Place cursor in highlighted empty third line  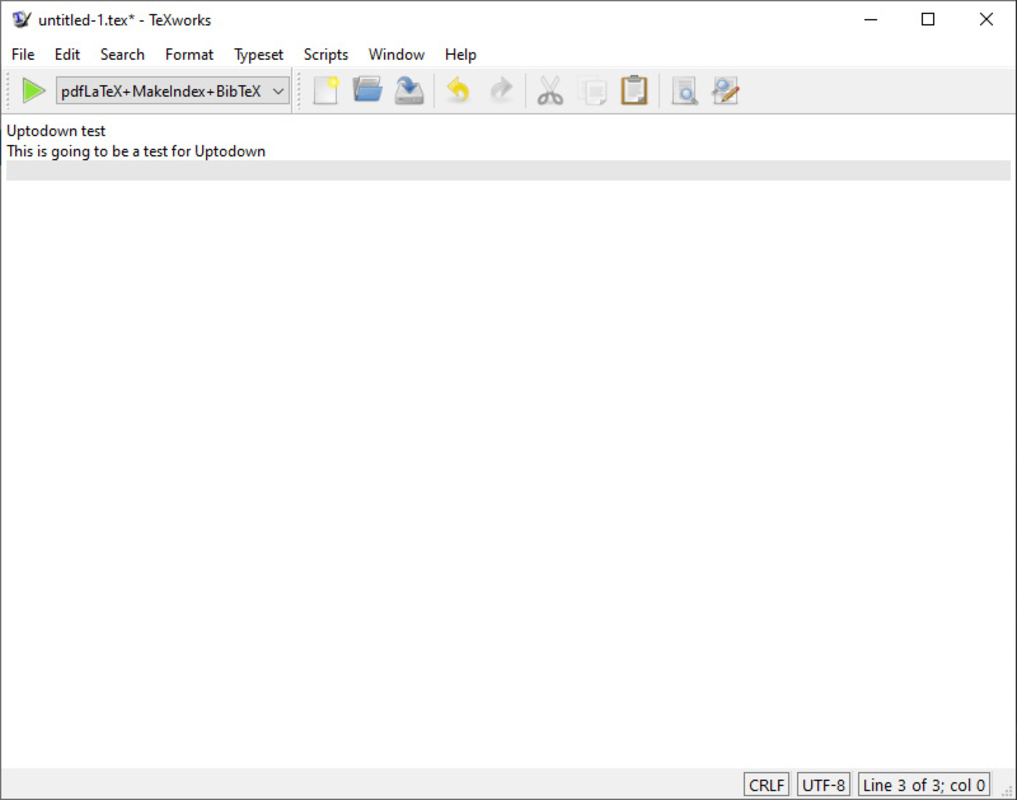(508, 171)
